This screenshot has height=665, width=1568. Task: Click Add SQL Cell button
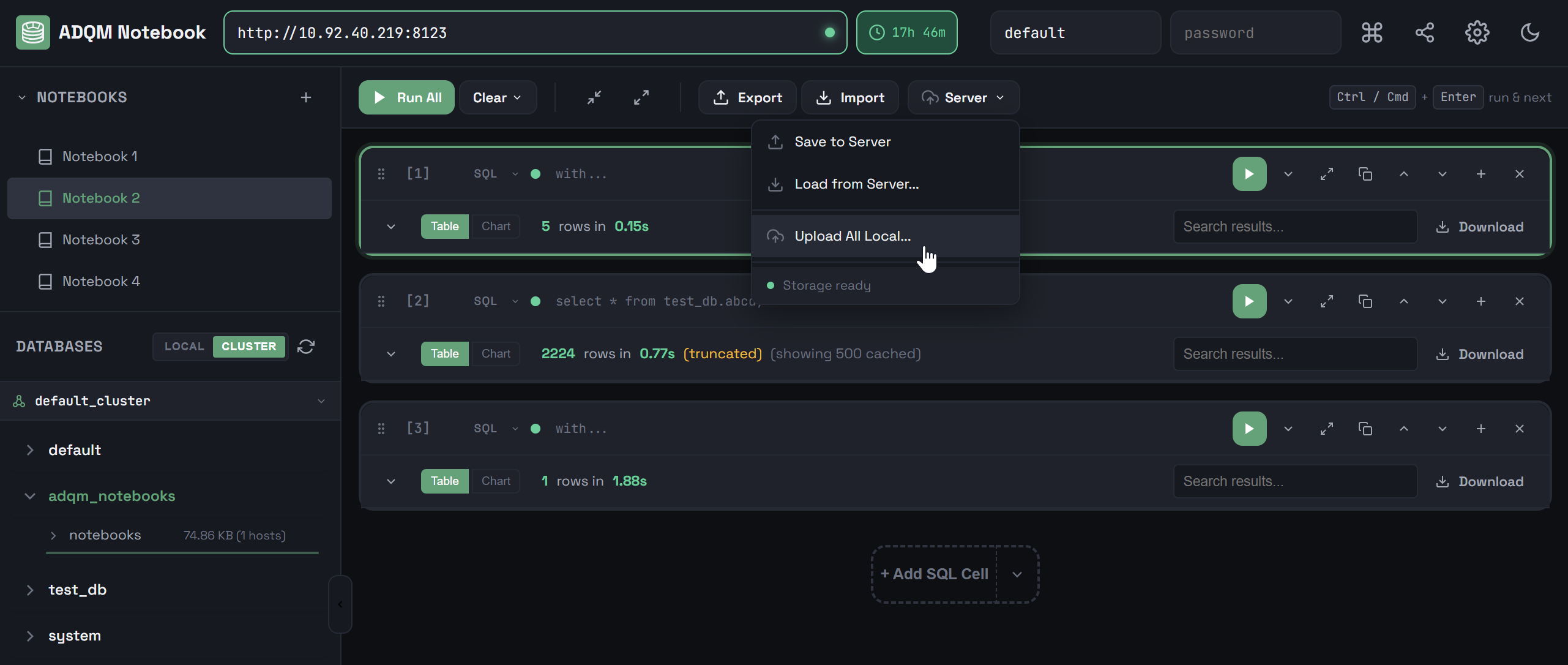tap(934, 574)
